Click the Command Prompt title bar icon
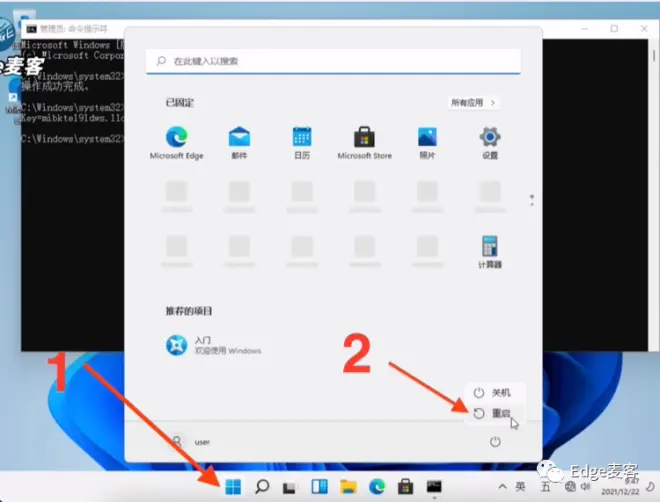Image resolution: width=660 pixels, height=502 pixels. [x=31, y=29]
